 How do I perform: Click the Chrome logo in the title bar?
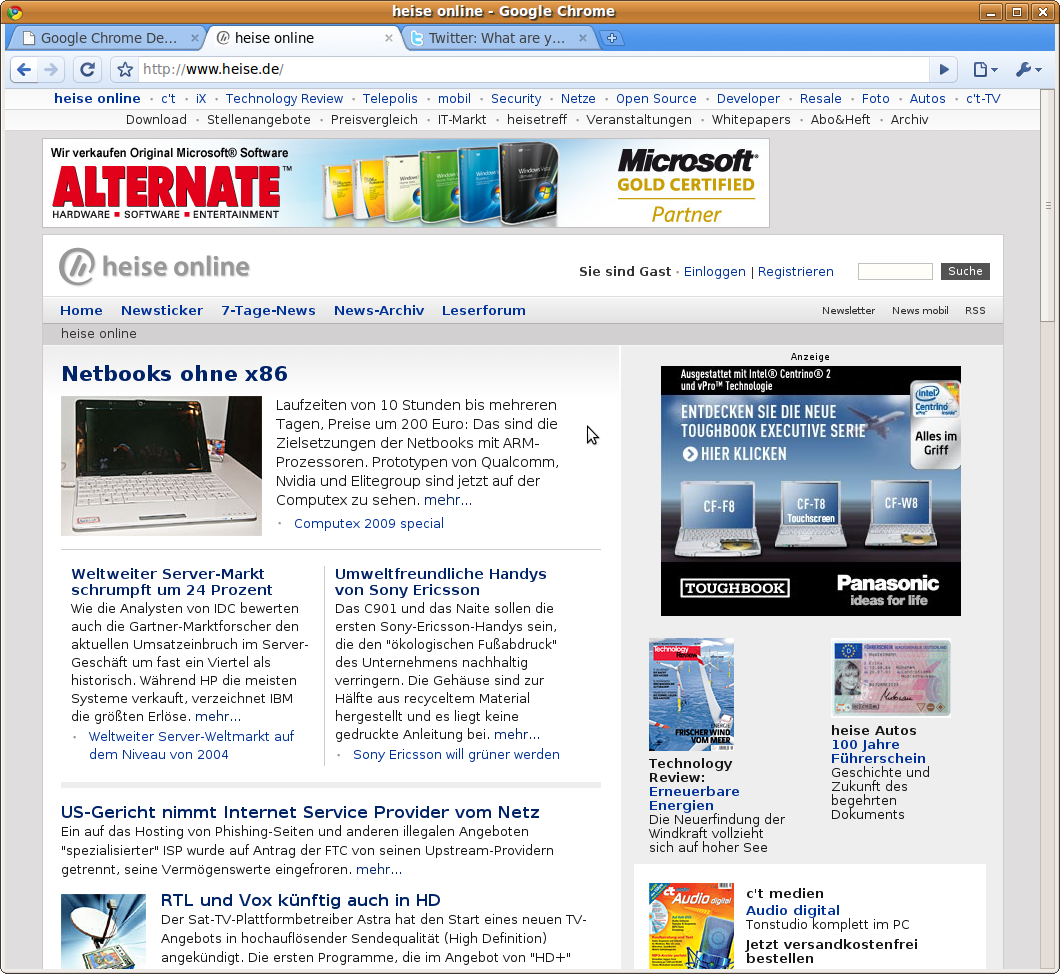pos(14,11)
